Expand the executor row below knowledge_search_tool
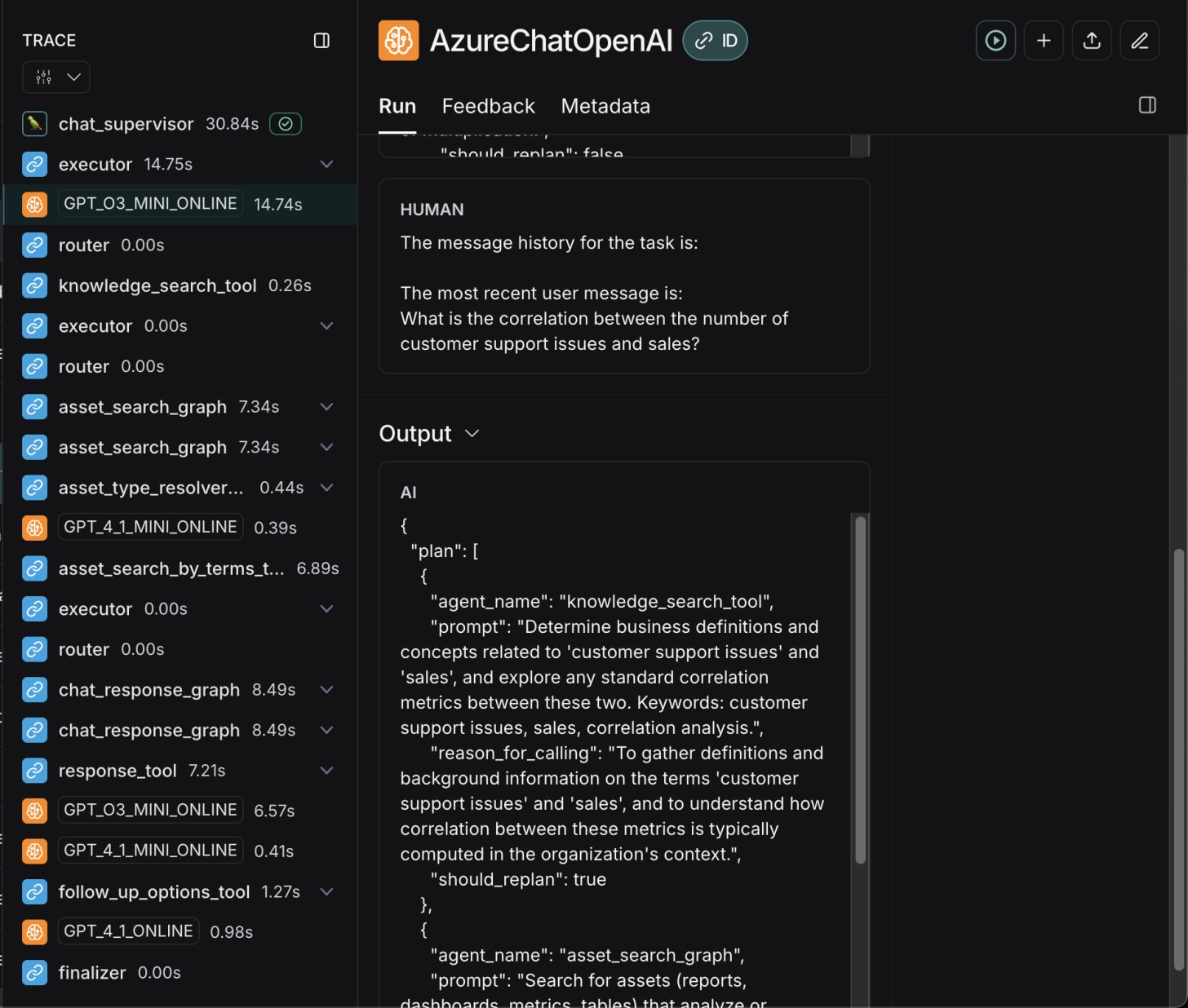The image size is (1188, 1008). [326, 326]
